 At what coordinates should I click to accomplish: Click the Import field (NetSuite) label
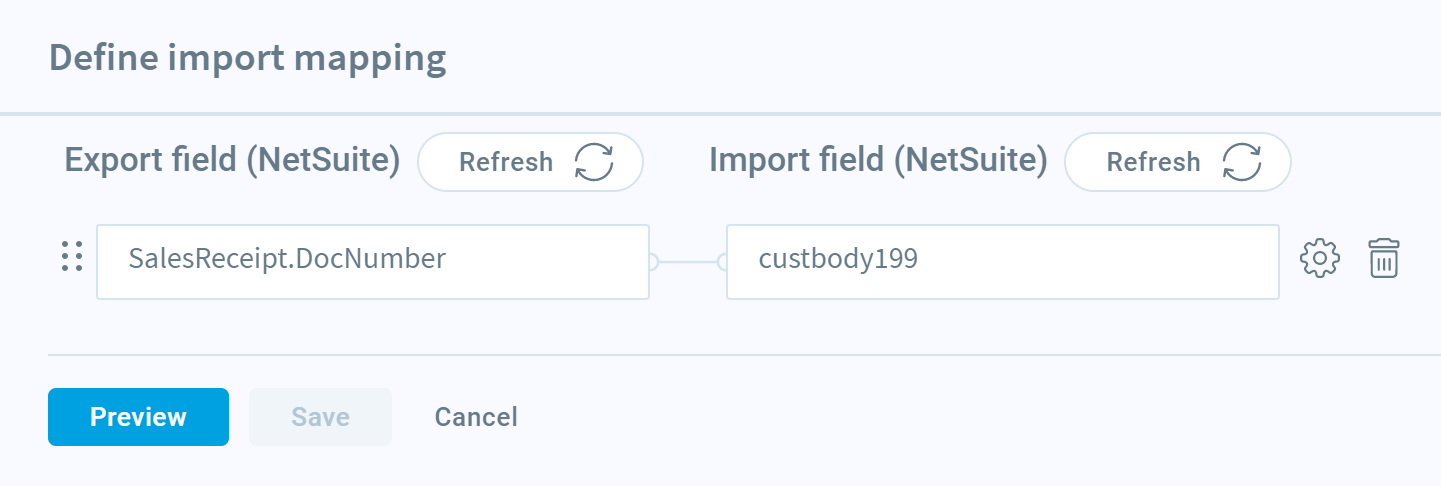coord(878,159)
